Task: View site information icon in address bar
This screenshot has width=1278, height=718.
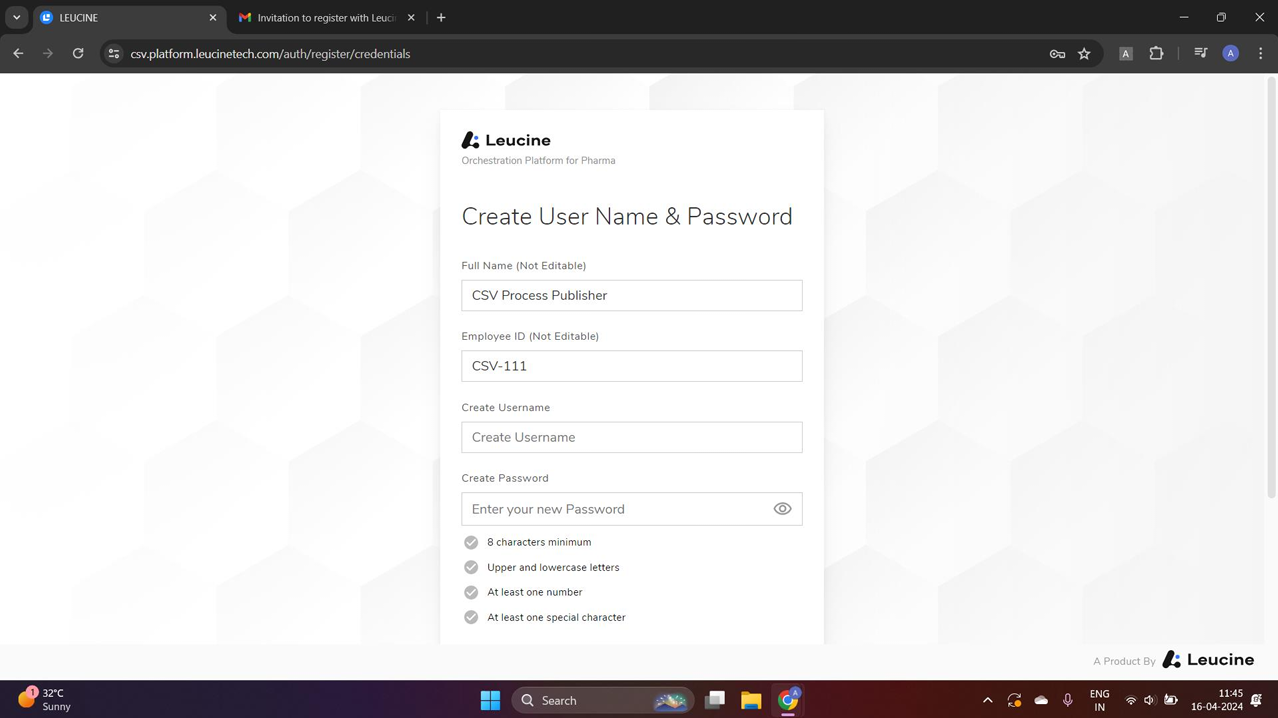Action: tap(114, 54)
